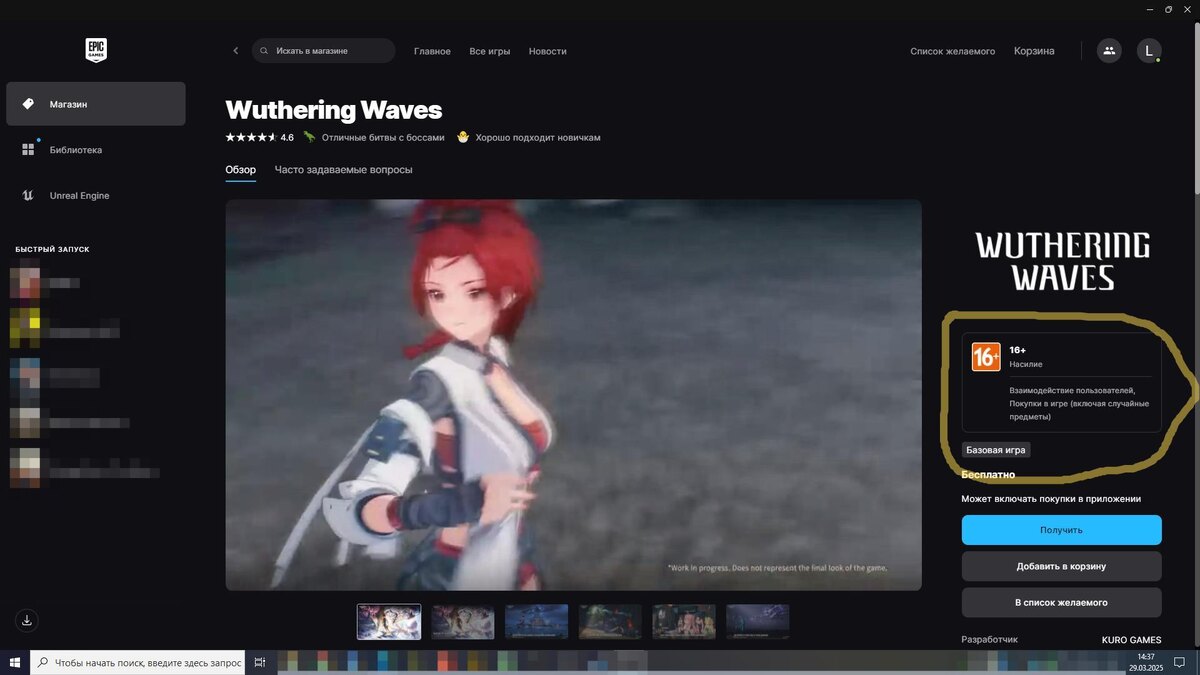1200x675 pixels.
Task: Select the Обзор tab
Action: coord(240,170)
